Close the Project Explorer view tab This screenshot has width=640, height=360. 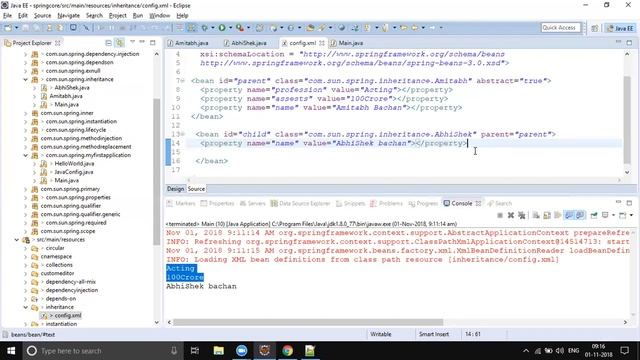(x=58, y=42)
